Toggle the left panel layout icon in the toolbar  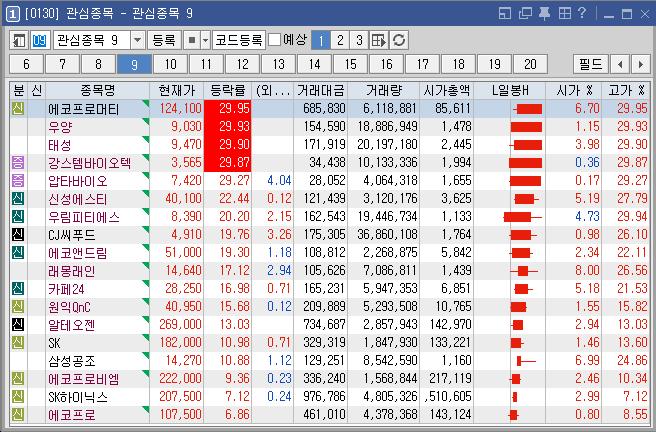tap(19, 41)
